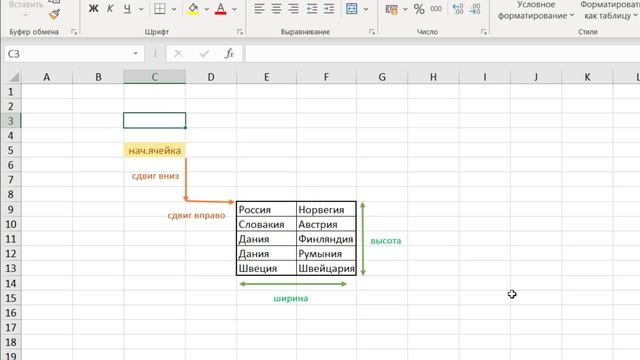
Task: Decrease indent
Action: coord(312,9)
